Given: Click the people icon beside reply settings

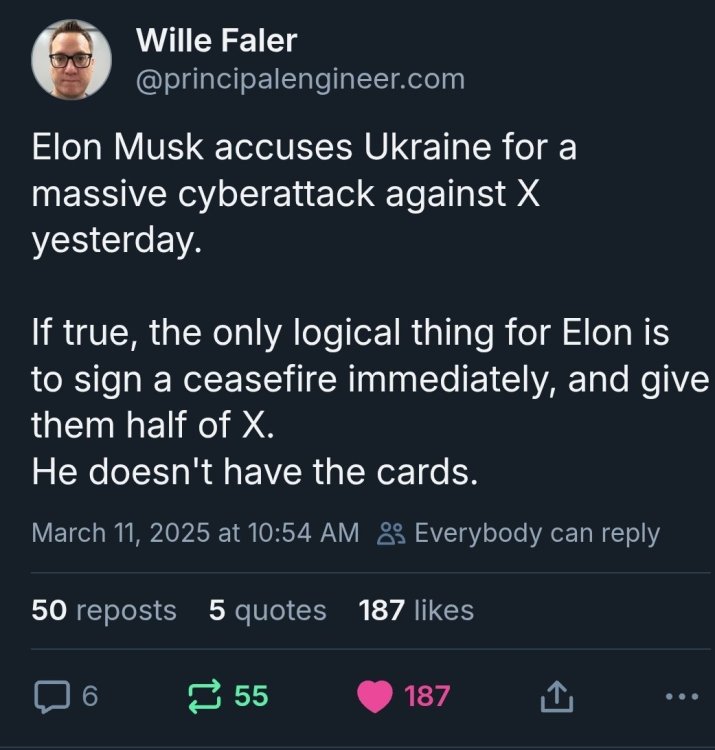Looking at the screenshot, I should [x=390, y=533].
